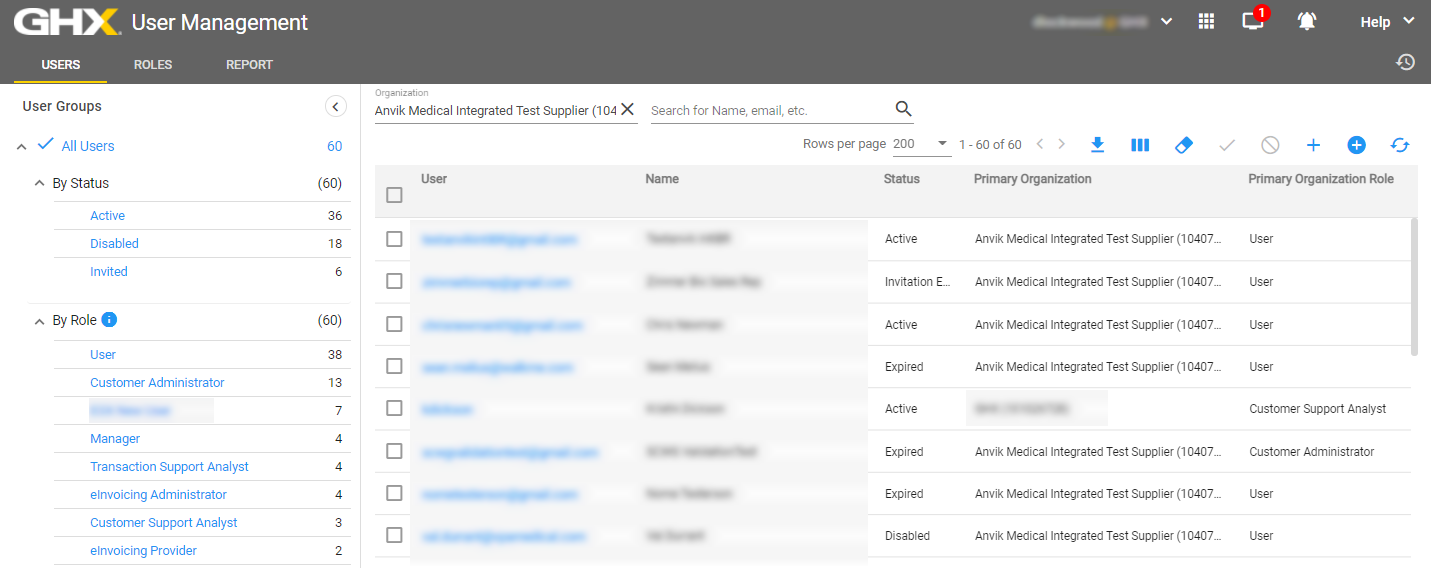Screen dimensions: 1431x568
Task: Open the column chooser icon
Action: click(x=1140, y=145)
